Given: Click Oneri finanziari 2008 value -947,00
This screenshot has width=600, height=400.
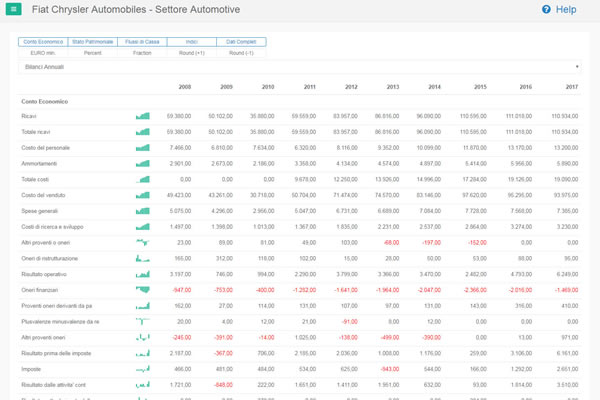Looking at the screenshot, I should (x=181, y=290).
